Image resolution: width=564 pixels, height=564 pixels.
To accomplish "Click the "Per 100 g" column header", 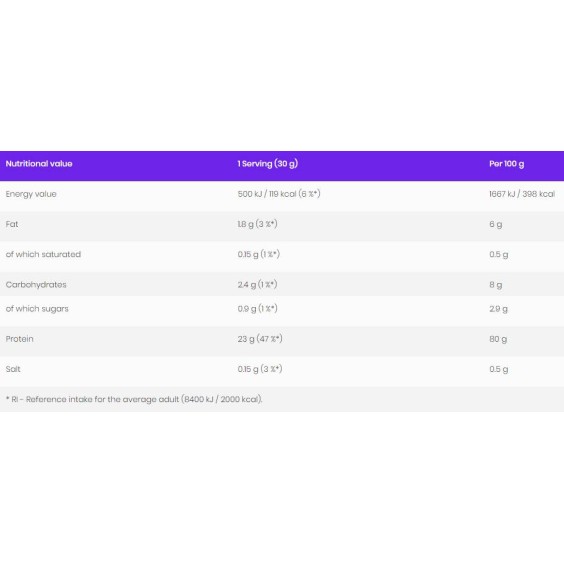I will (506, 164).
